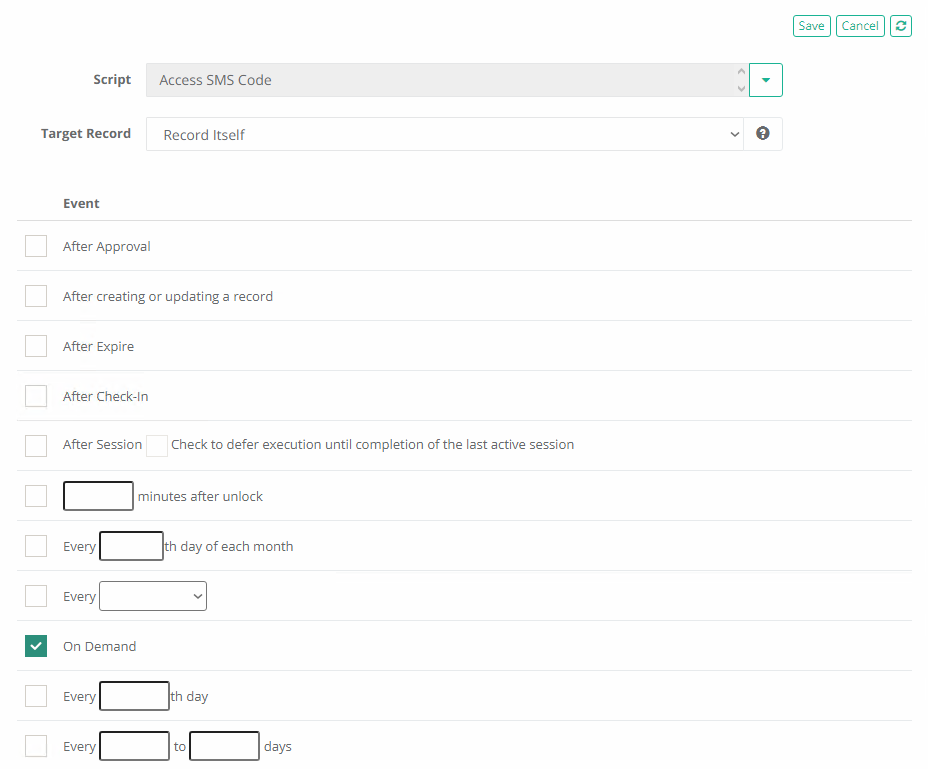This screenshot has height=769, width=928.
Task: Uncheck the On Demand event
Action: tap(35, 645)
